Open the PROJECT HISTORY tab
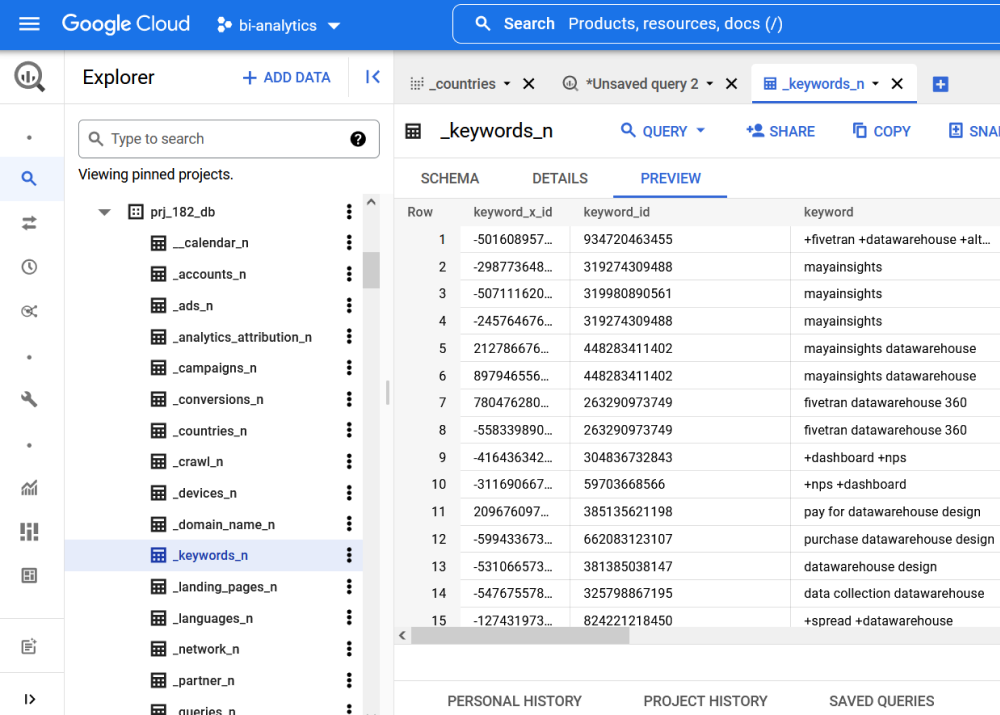 [705, 702]
